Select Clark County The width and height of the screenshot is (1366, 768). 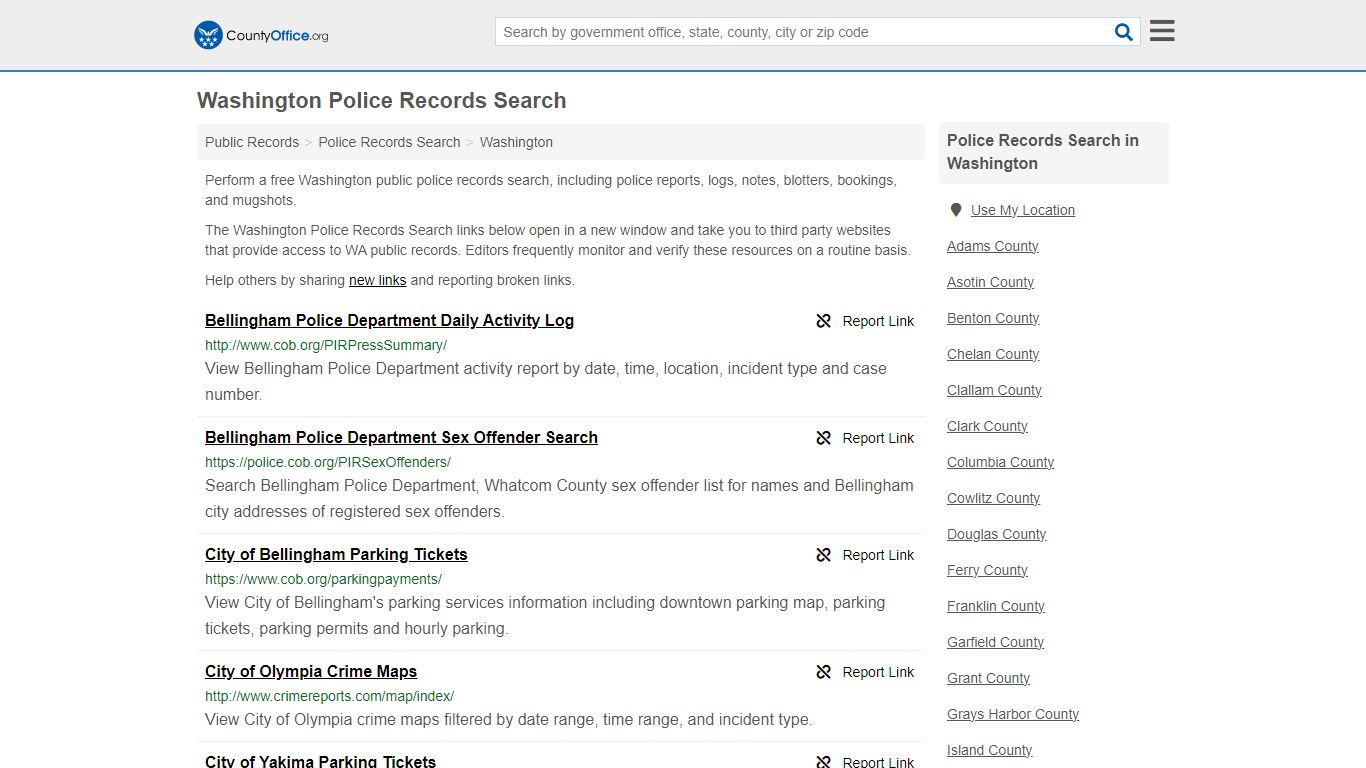pos(987,426)
